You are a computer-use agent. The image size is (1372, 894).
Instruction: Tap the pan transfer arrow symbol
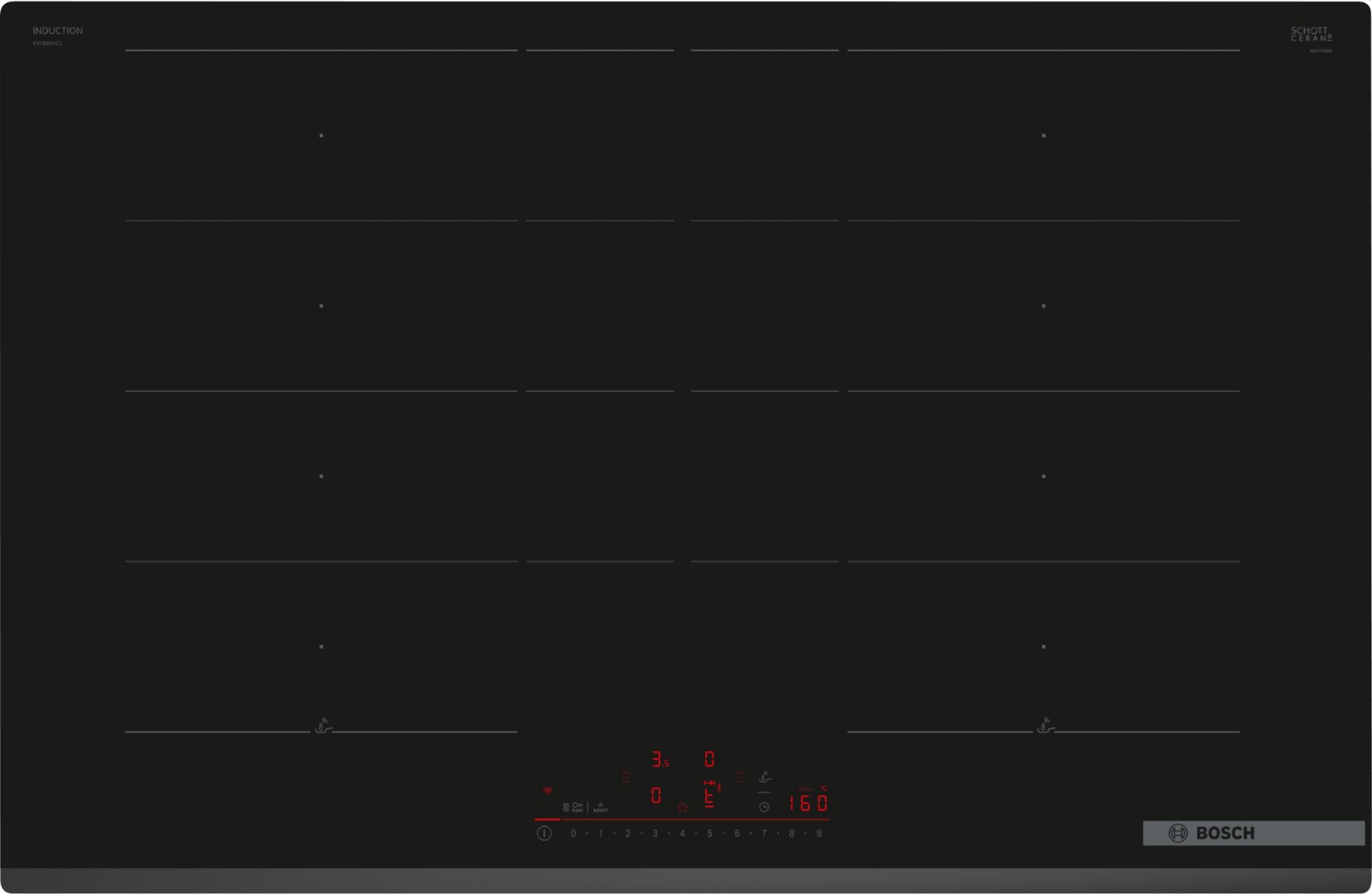[x=710, y=782]
